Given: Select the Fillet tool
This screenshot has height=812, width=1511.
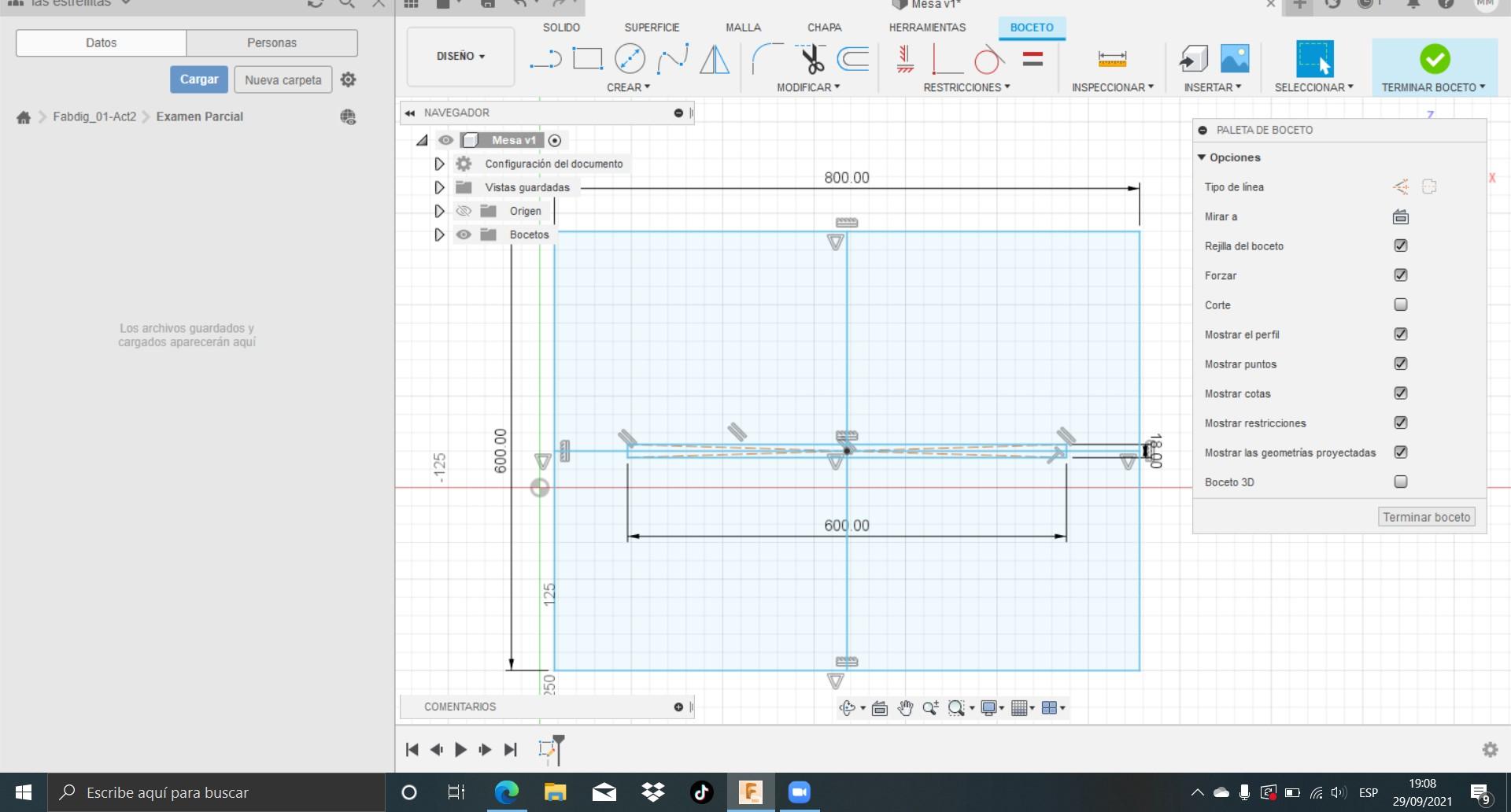Looking at the screenshot, I should click(x=767, y=59).
